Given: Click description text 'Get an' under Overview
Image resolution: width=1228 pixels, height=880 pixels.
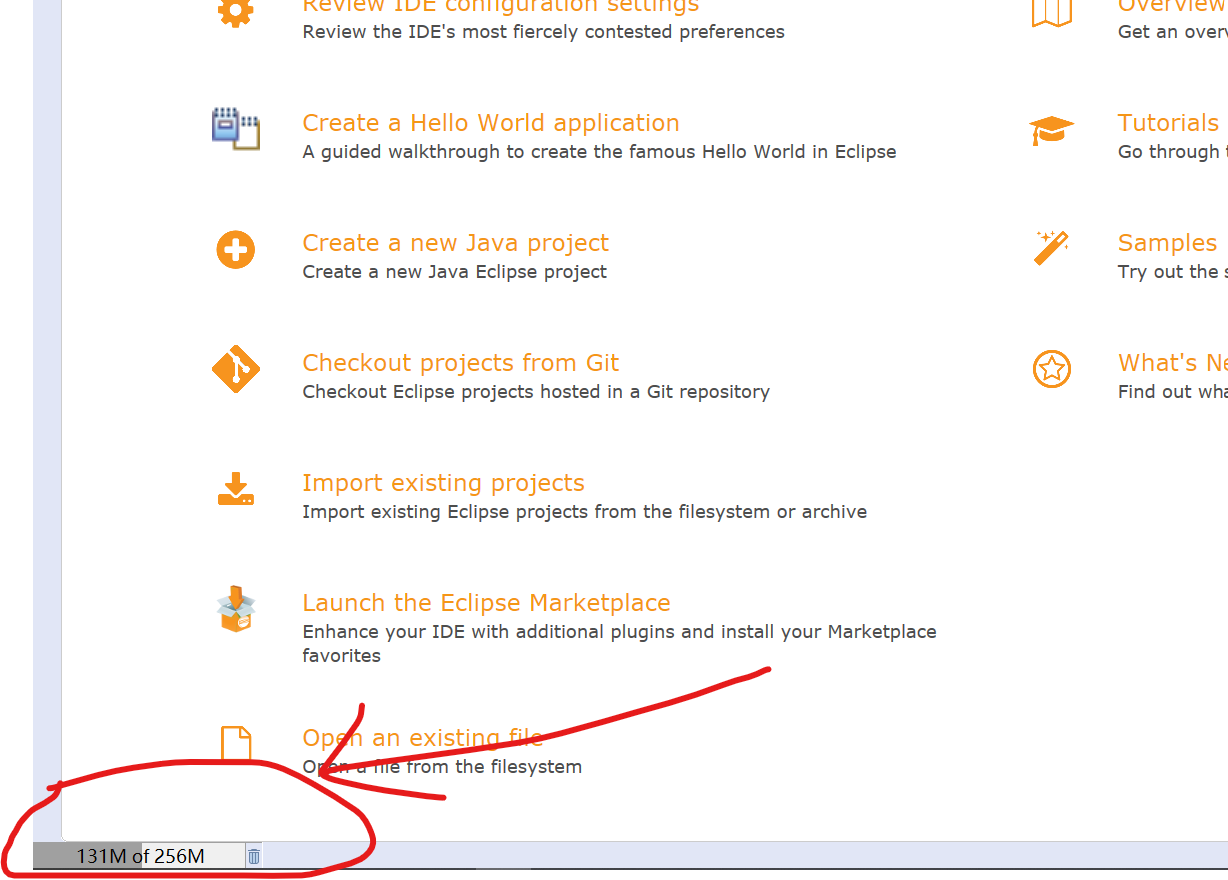Looking at the screenshot, I should [x=1147, y=32].
